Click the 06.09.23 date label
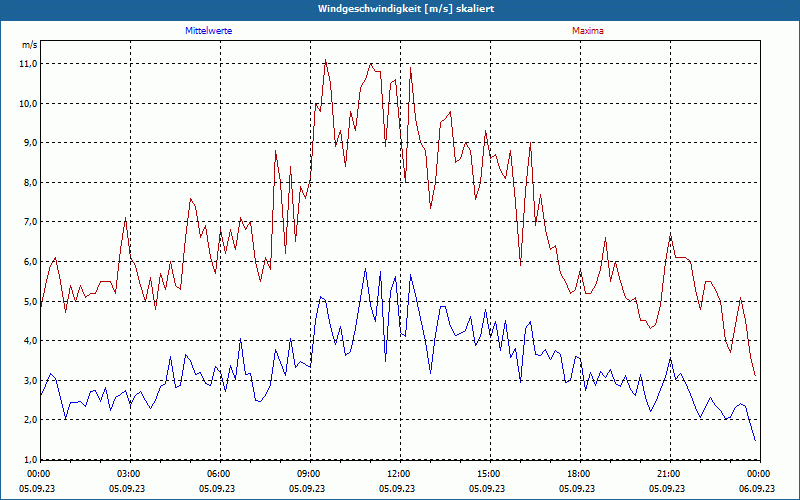The width and height of the screenshot is (800, 500). click(x=757, y=488)
